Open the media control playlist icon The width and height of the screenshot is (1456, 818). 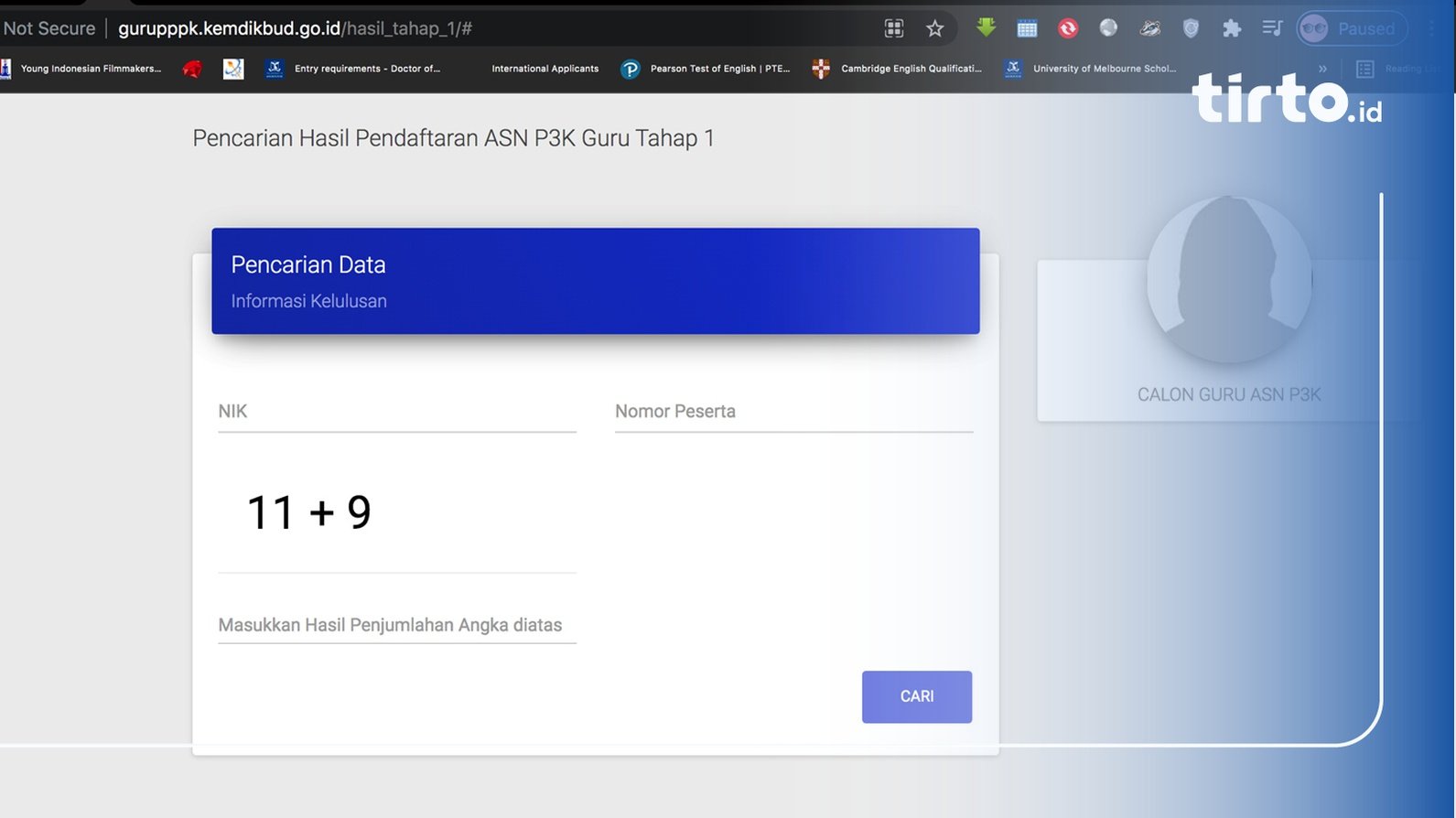(x=1272, y=28)
